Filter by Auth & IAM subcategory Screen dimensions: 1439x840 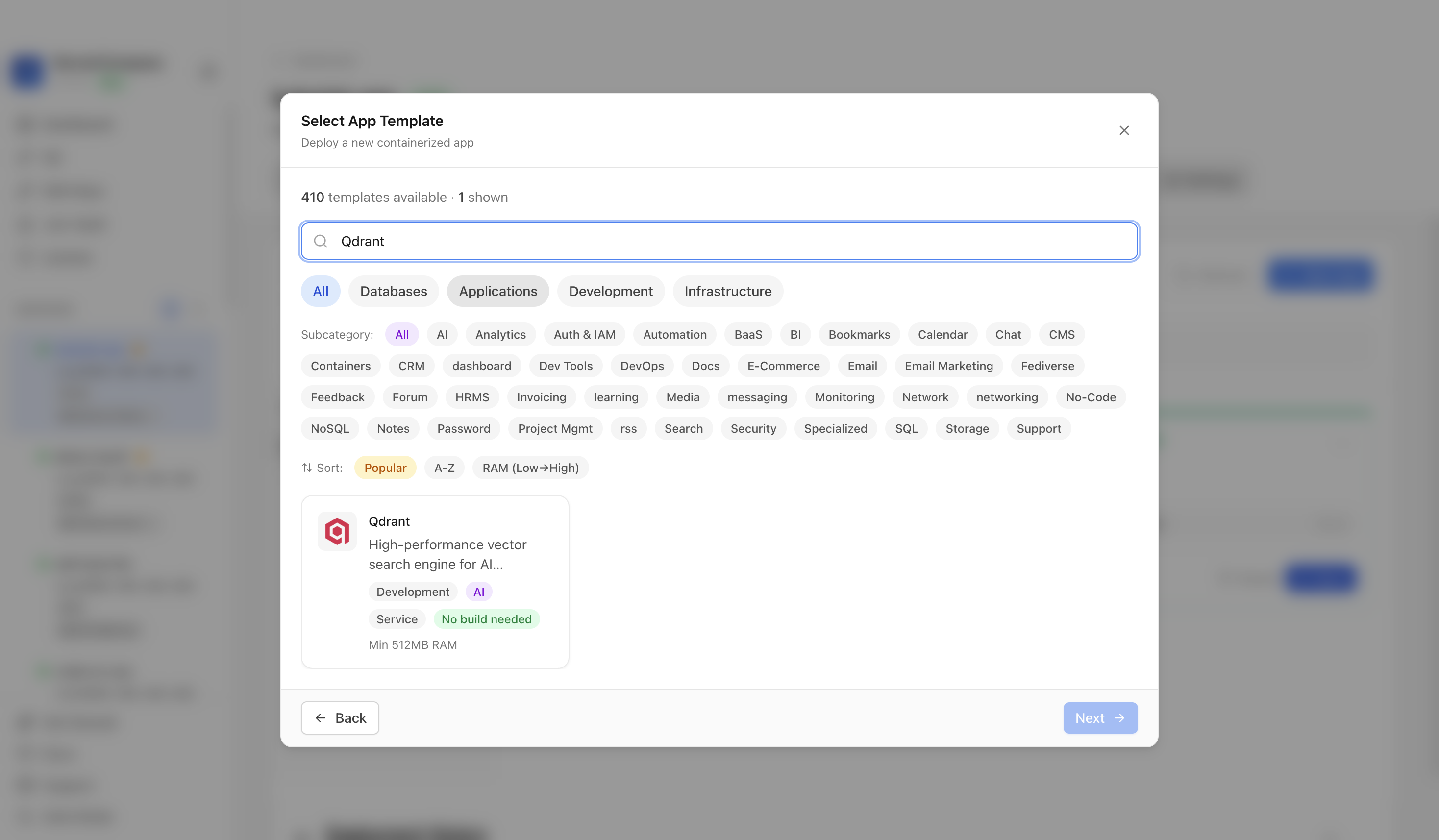pyautogui.click(x=584, y=335)
